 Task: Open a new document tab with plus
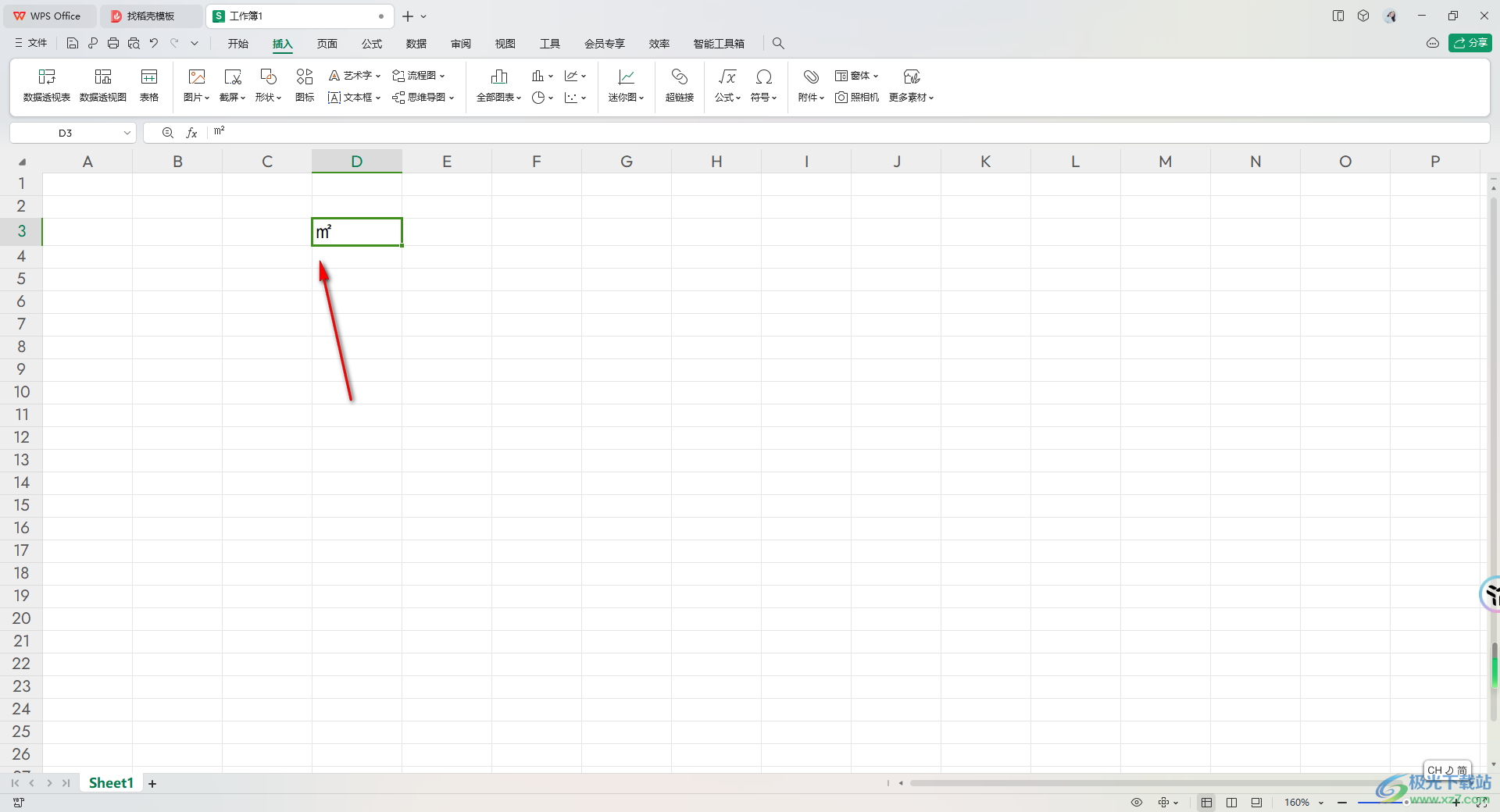[x=408, y=16]
